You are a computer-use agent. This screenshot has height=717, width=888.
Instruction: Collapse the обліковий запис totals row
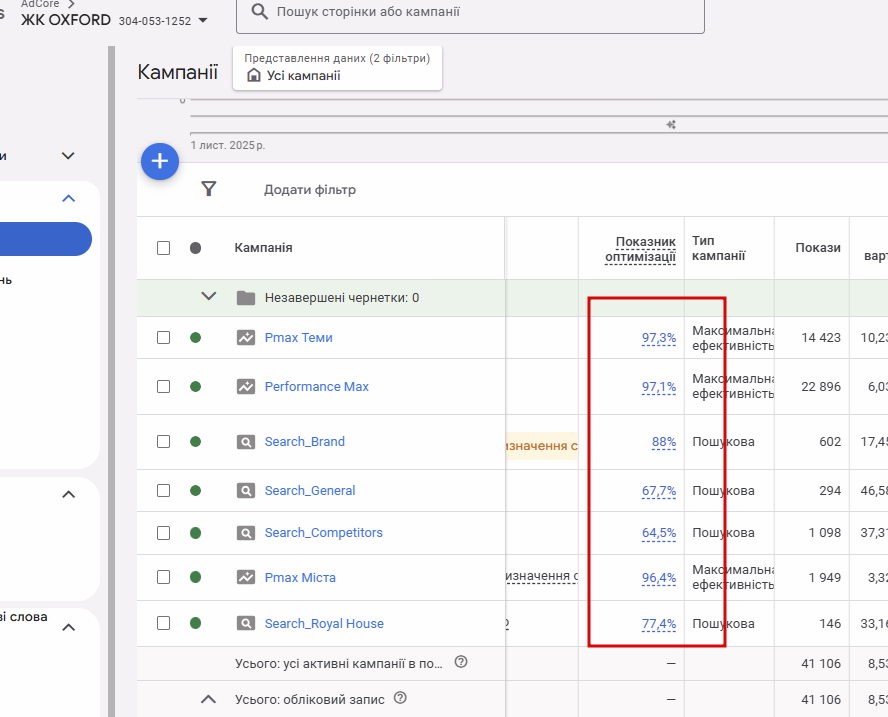point(209,699)
